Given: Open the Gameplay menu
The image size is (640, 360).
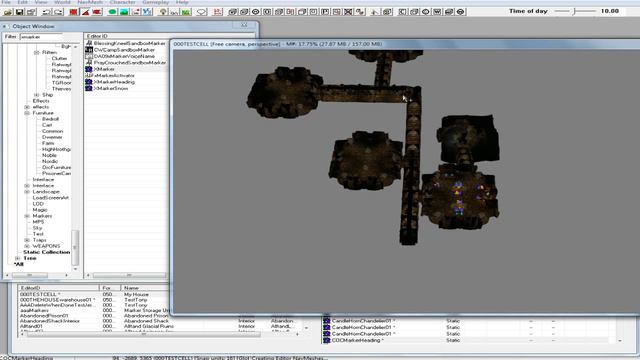Looking at the screenshot, I should click(x=156, y=2).
